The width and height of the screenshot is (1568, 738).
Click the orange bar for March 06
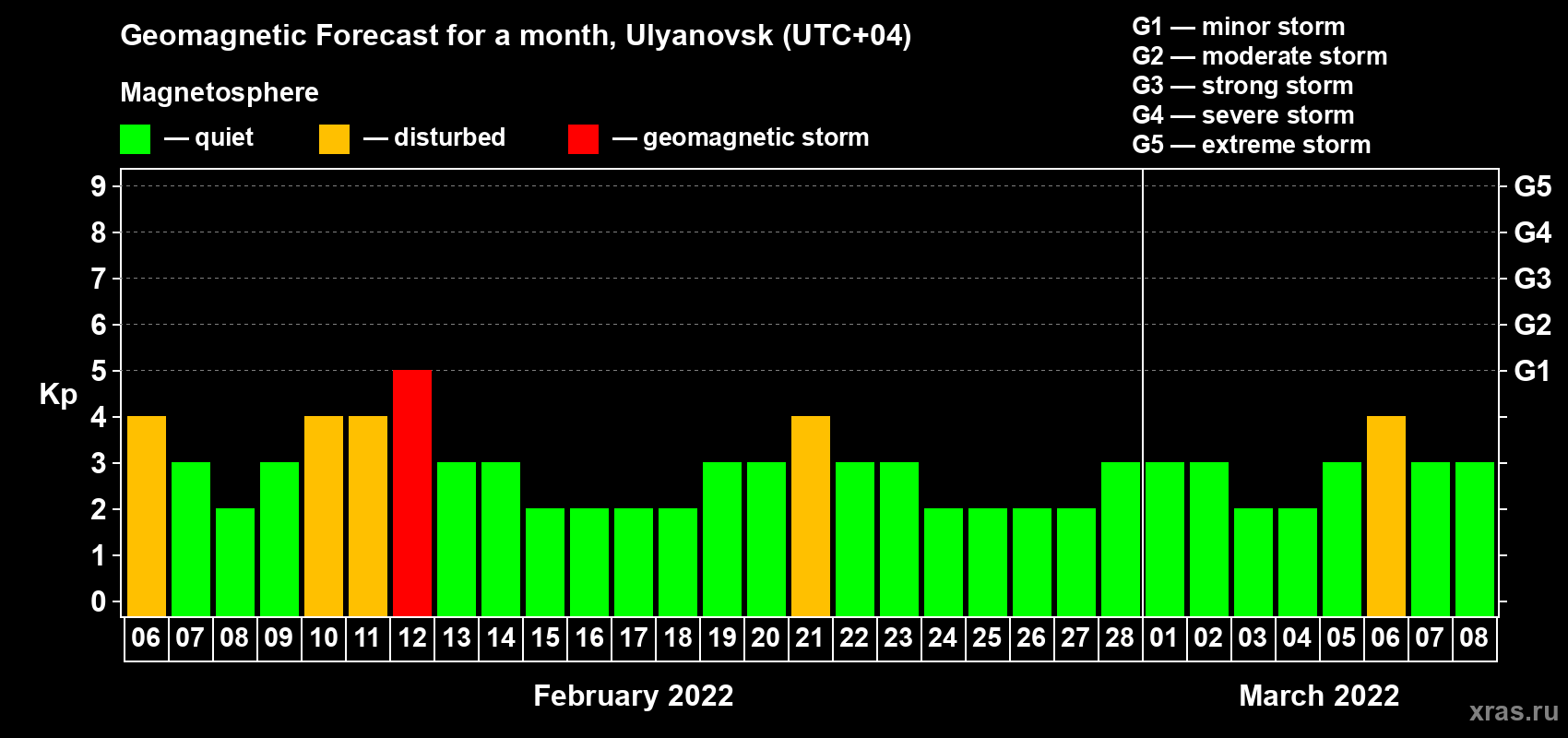(x=1386, y=517)
